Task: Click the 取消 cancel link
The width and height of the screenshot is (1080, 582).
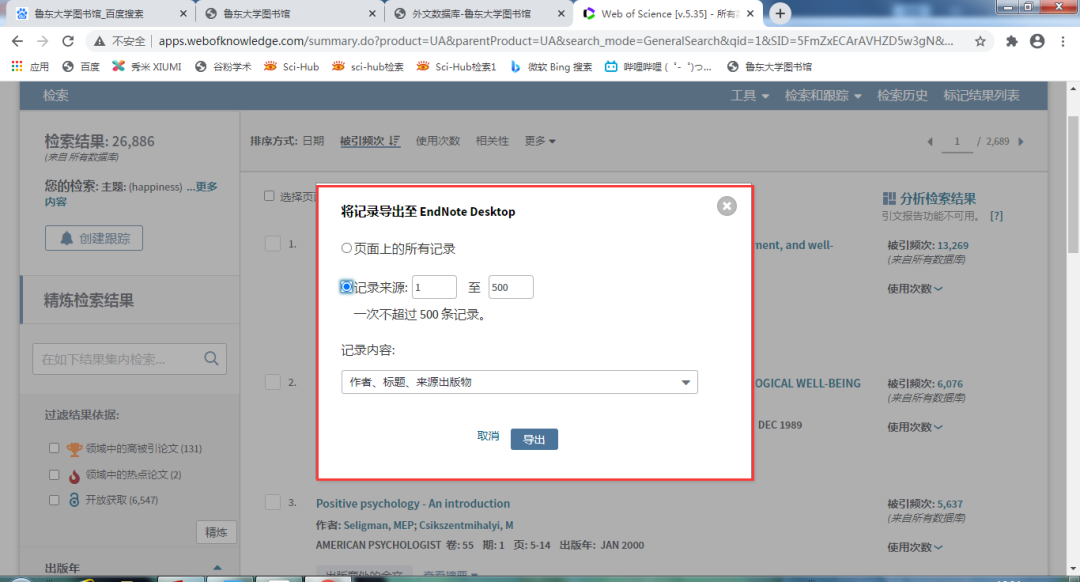Action: pyautogui.click(x=488, y=436)
